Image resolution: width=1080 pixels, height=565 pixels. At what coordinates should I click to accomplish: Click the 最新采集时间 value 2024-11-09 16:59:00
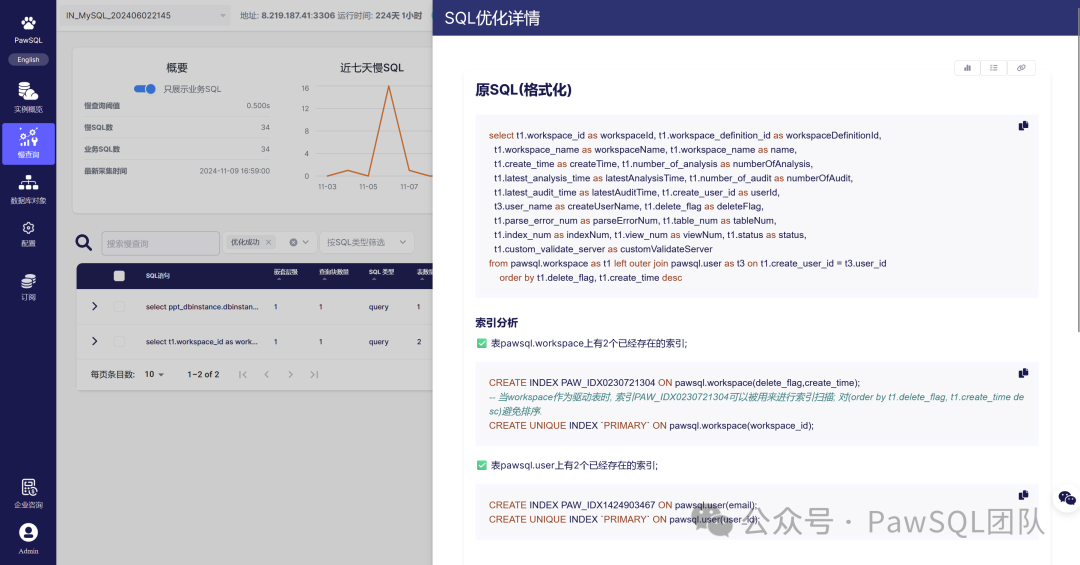point(235,171)
